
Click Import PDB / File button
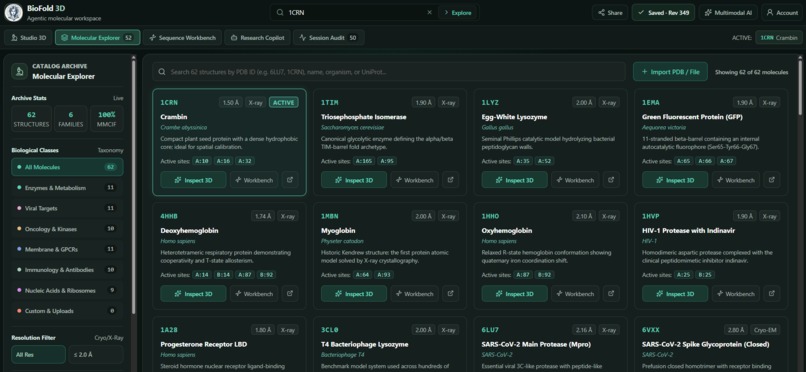tap(670, 72)
